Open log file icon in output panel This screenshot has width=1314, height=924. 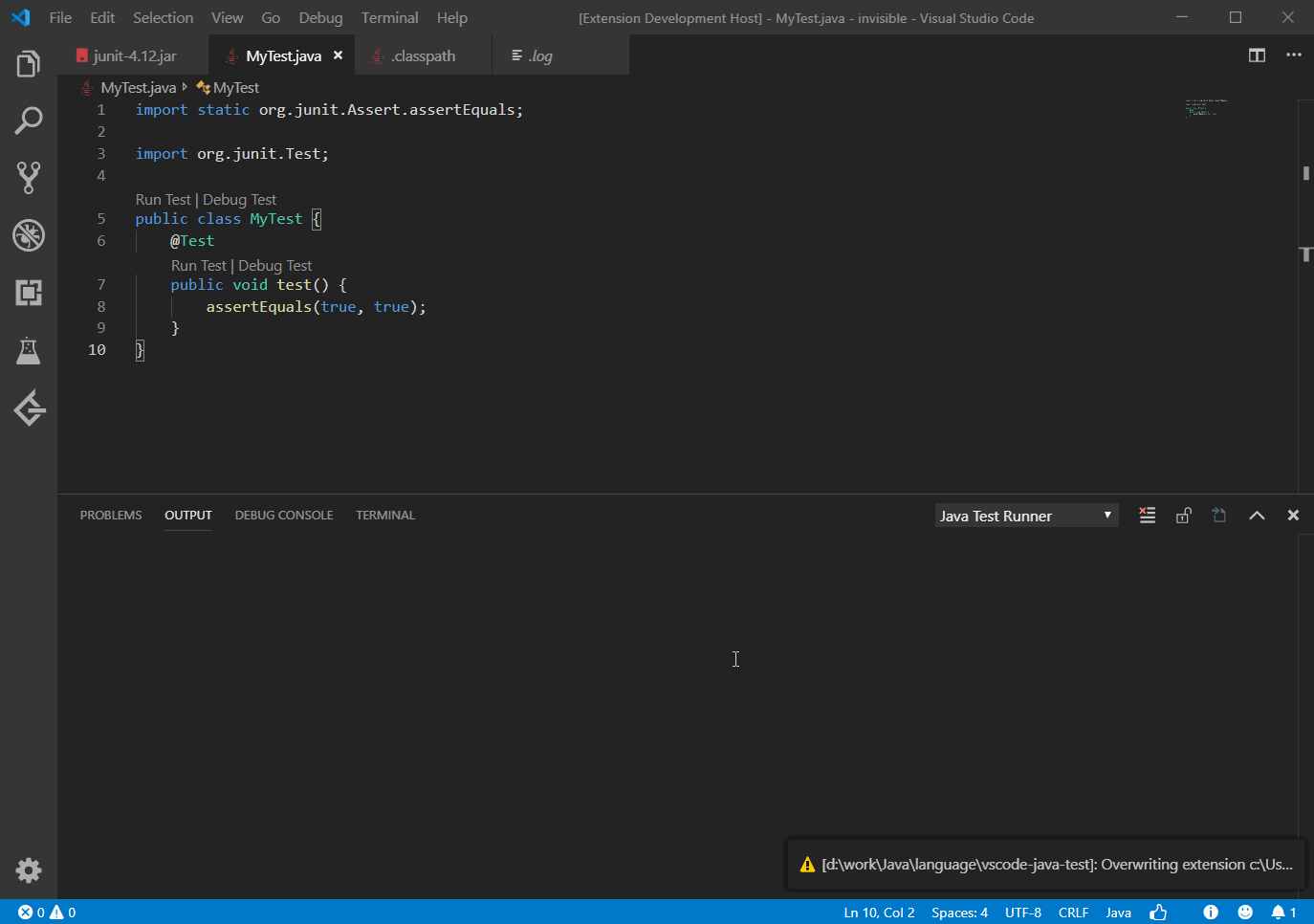pos(1219,516)
